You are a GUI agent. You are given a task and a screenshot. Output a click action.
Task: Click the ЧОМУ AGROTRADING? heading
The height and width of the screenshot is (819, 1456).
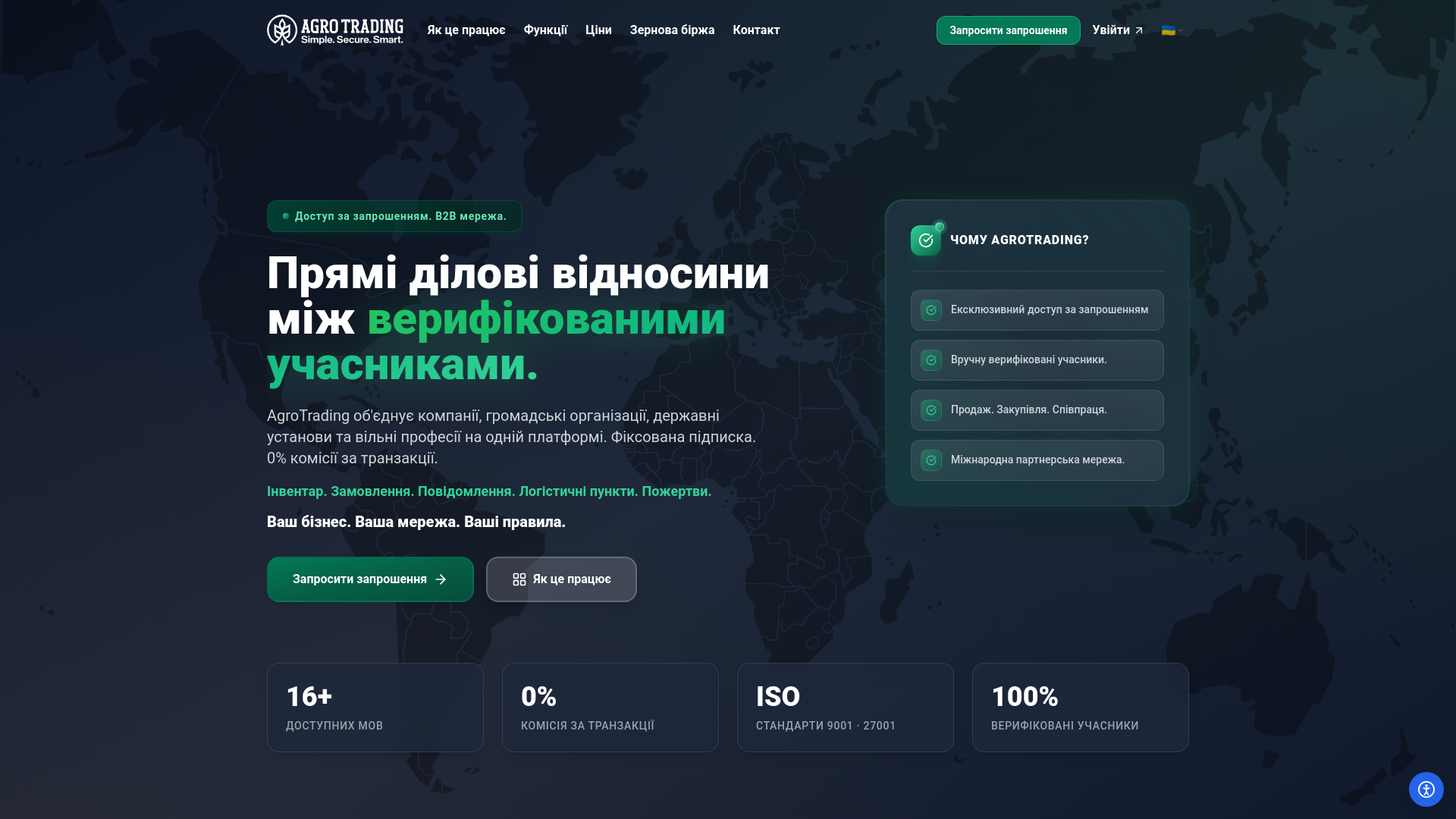(1019, 240)
